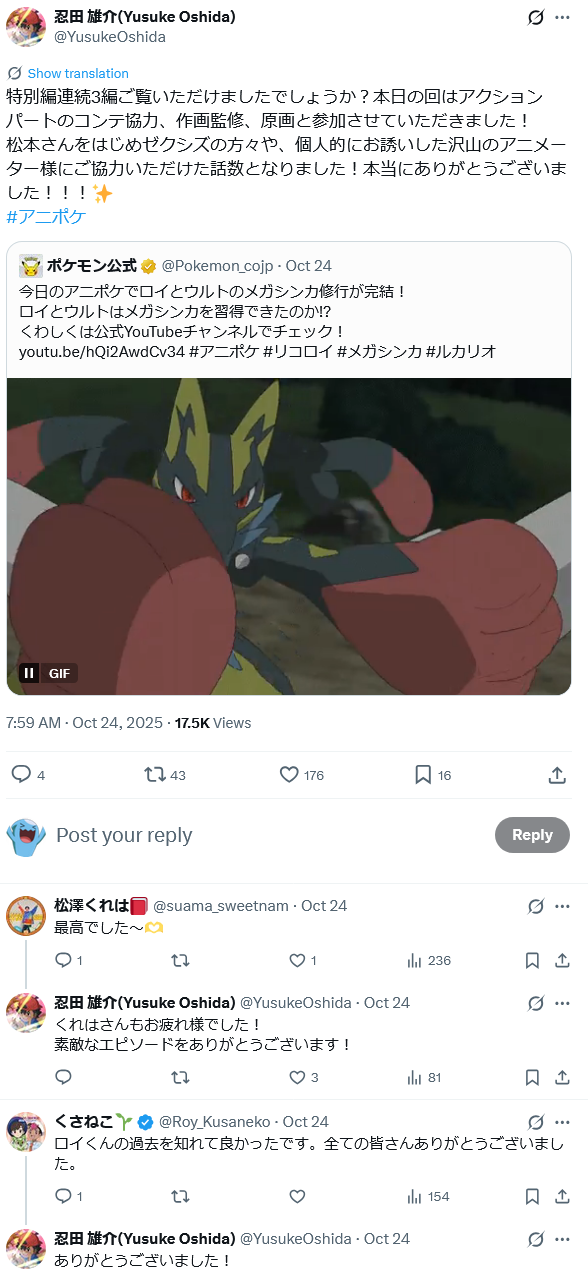Repost the main post with 43 reposts
This screenshot has height=1276, width=588.
pos(155,774)
